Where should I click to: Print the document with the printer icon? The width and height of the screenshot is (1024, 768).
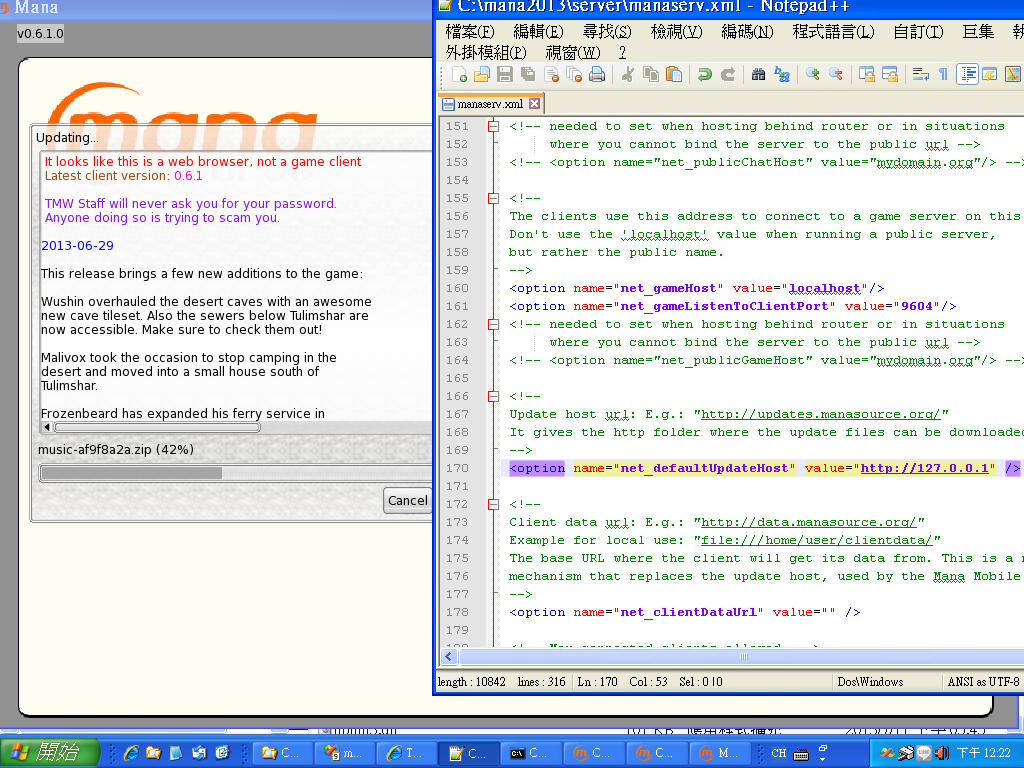[x=597, y=74]
